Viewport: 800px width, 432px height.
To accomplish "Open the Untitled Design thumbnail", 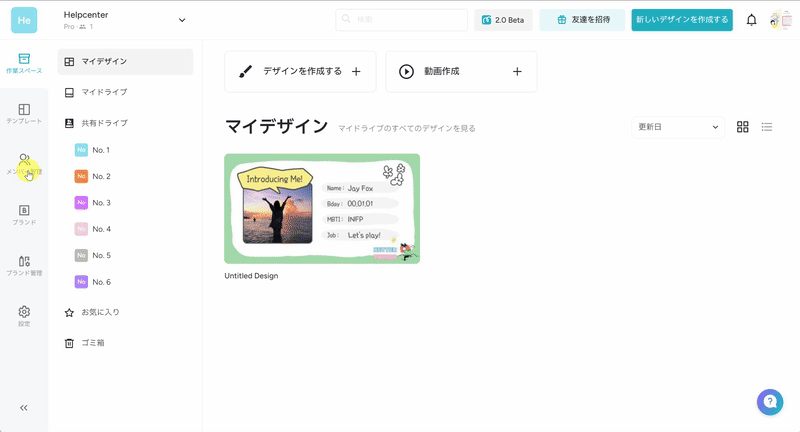I will [322, 208].
